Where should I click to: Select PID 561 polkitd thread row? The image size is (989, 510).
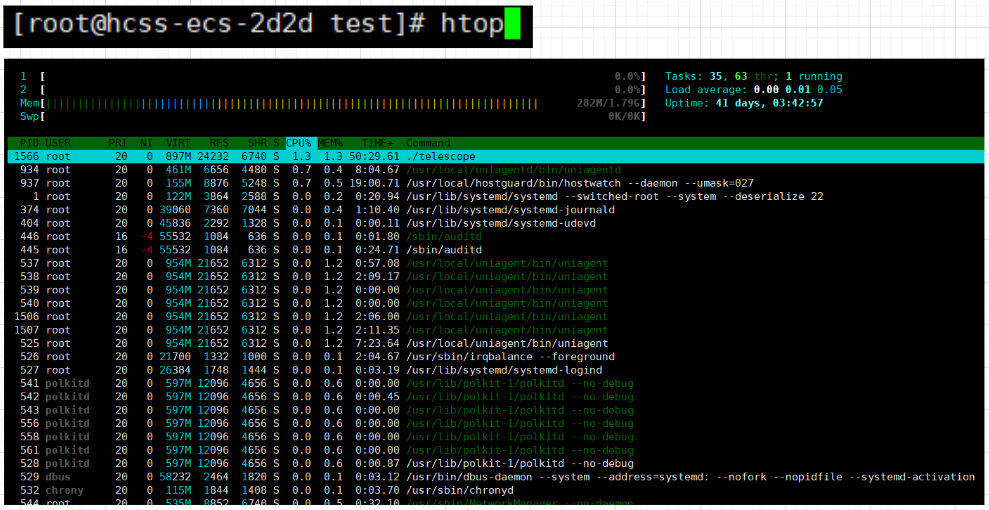[x=496, y=450]
